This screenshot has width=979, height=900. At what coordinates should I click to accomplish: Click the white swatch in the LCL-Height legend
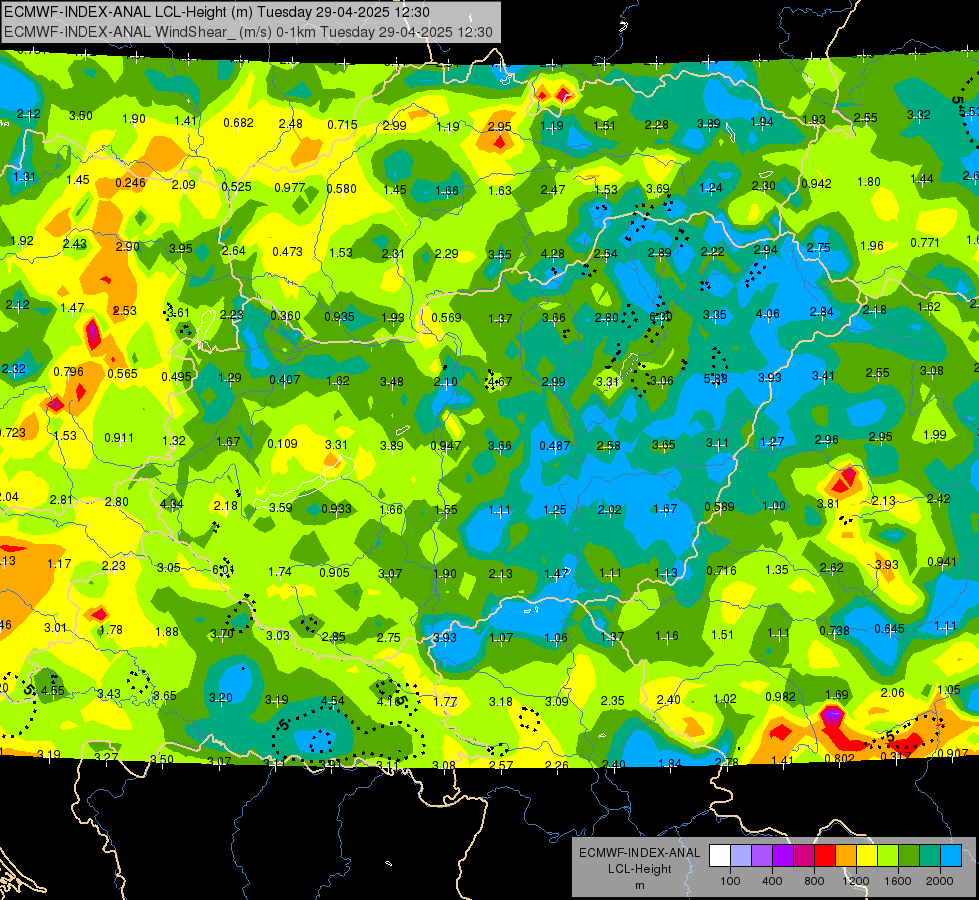pyautogui.click(x=720, y=855)
